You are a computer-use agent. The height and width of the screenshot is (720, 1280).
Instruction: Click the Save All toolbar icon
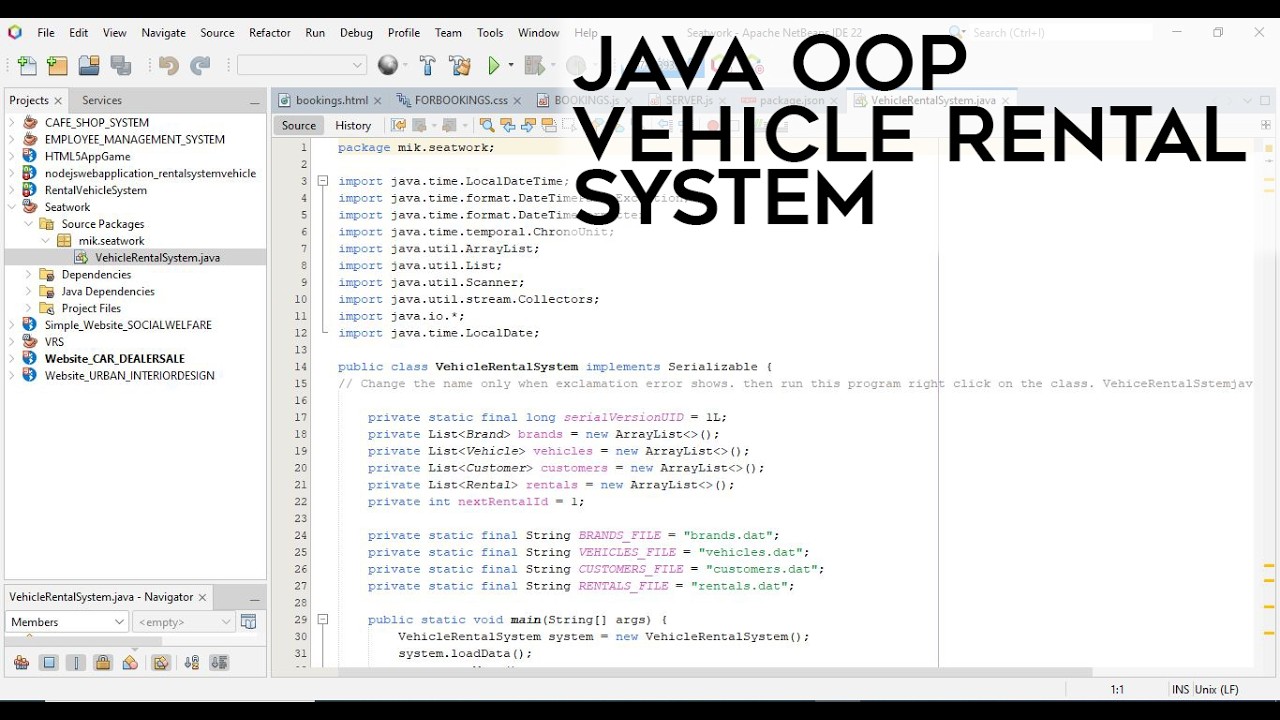coord(121,66)
